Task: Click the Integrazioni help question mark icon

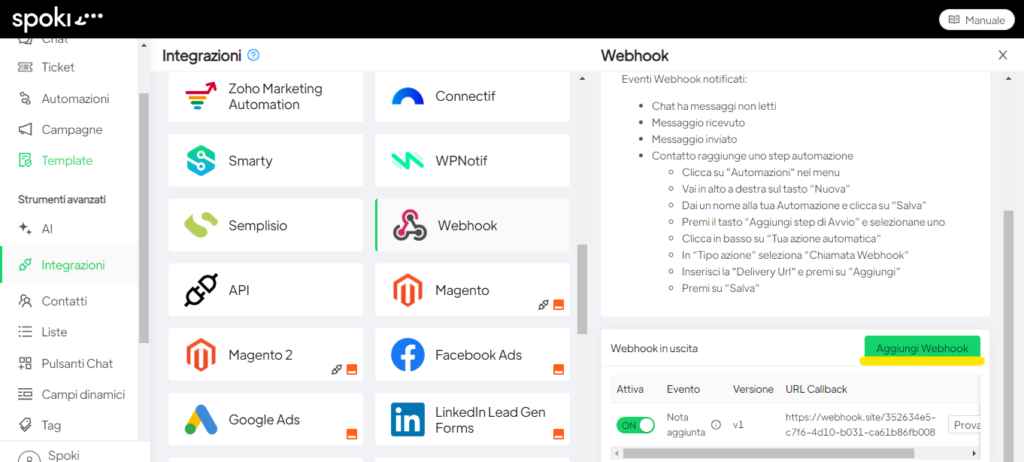Action: click(x=253, y=56)
